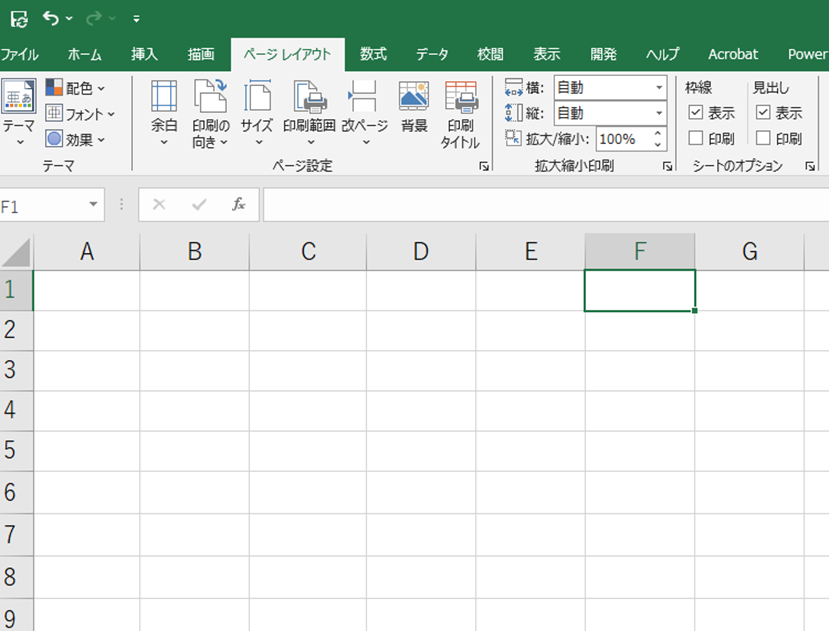829x631 pixels.
Task: Open the ホーム (Home) ribbon tab
Action: click(85, 54)
